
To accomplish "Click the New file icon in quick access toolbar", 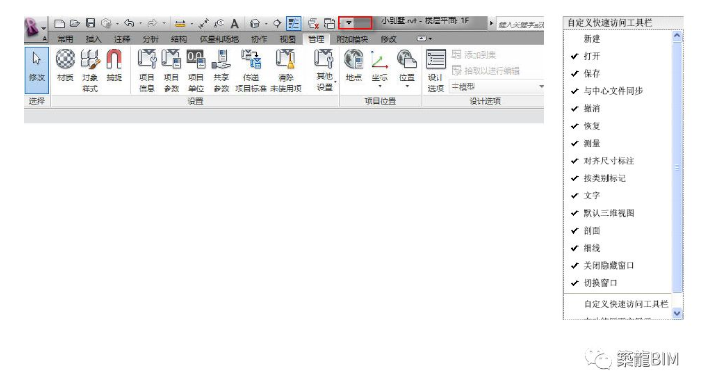I will coord(59,23).
